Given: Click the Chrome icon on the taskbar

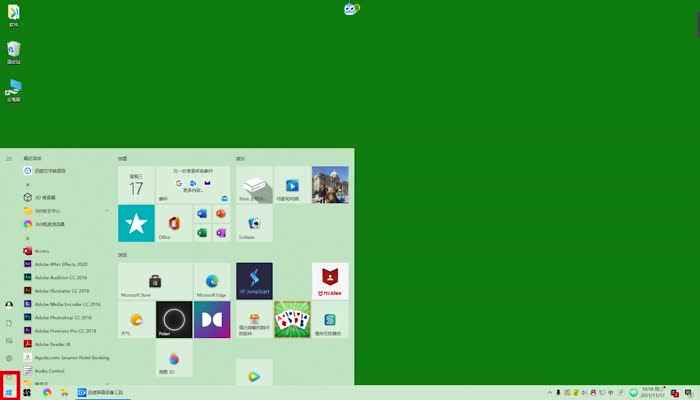Looking at the screenshot, I should coord(47,392).
